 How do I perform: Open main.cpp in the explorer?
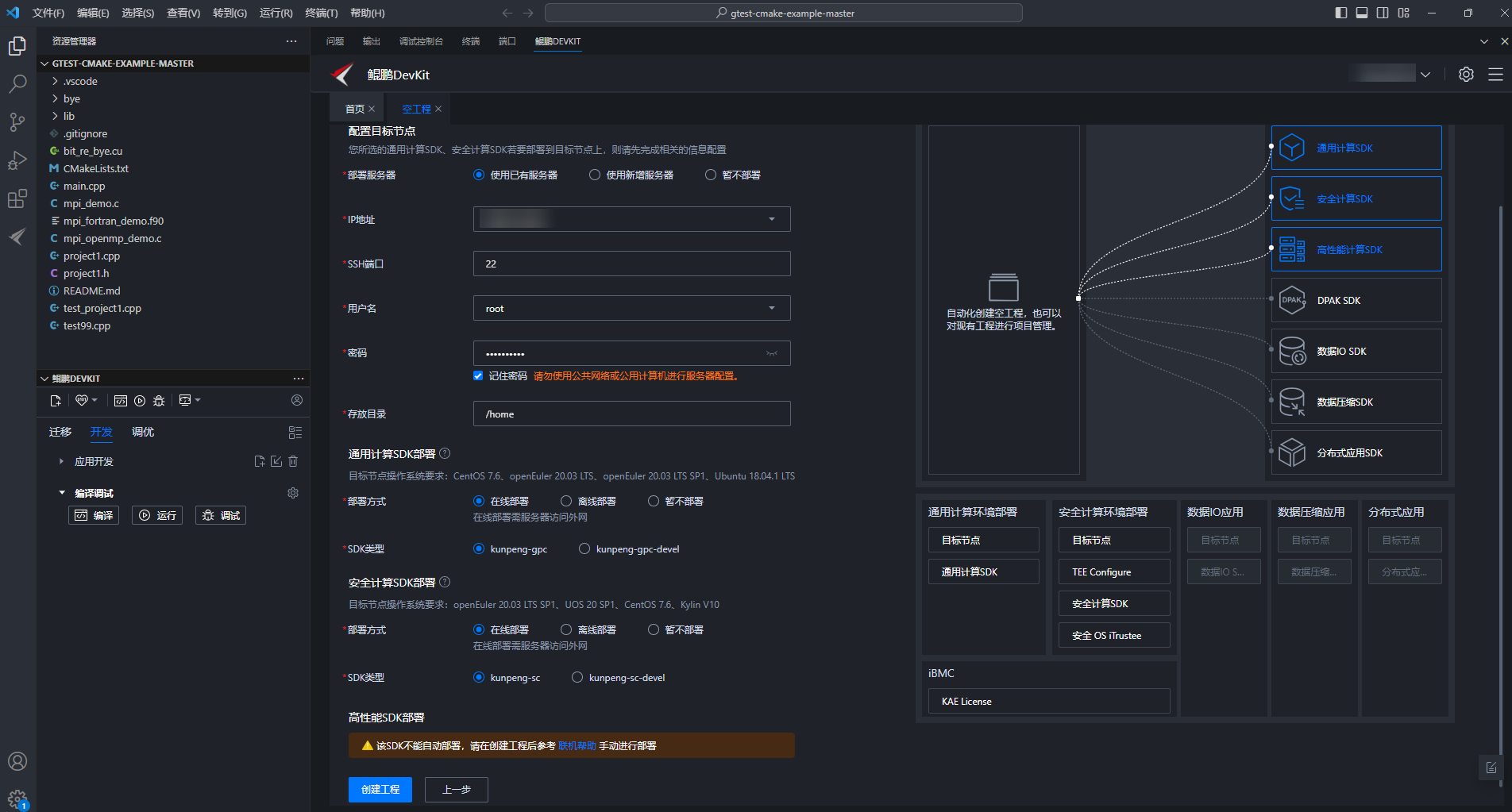[84, 186]
